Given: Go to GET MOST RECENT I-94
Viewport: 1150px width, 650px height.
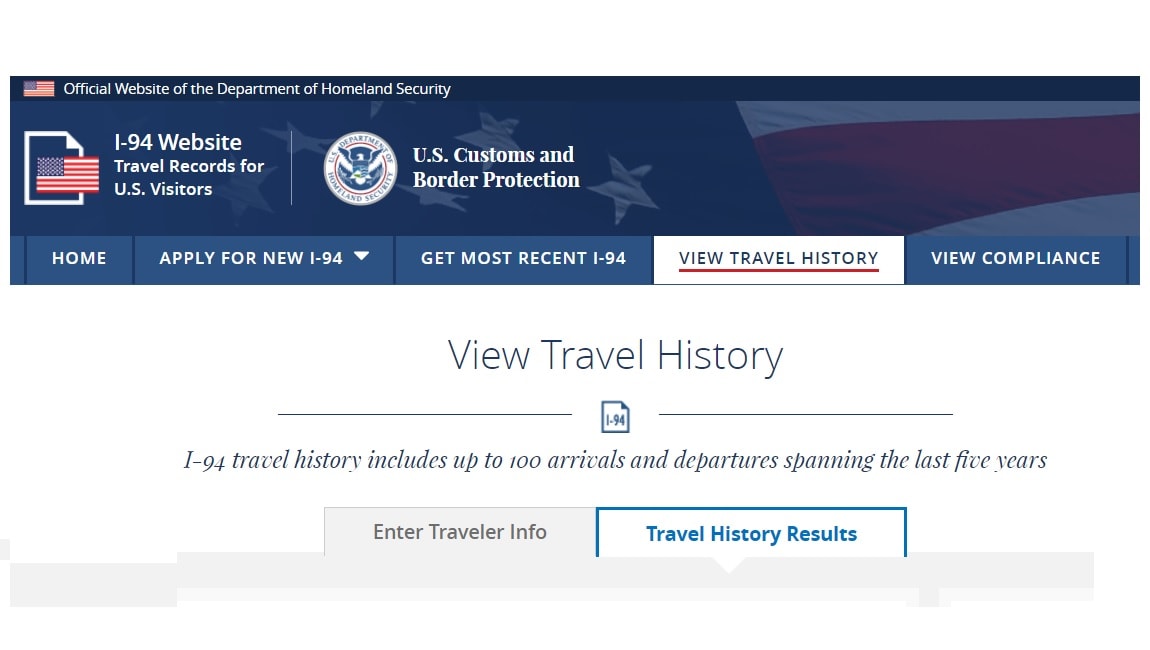Looking at the screenshot, I should [524, 259].
